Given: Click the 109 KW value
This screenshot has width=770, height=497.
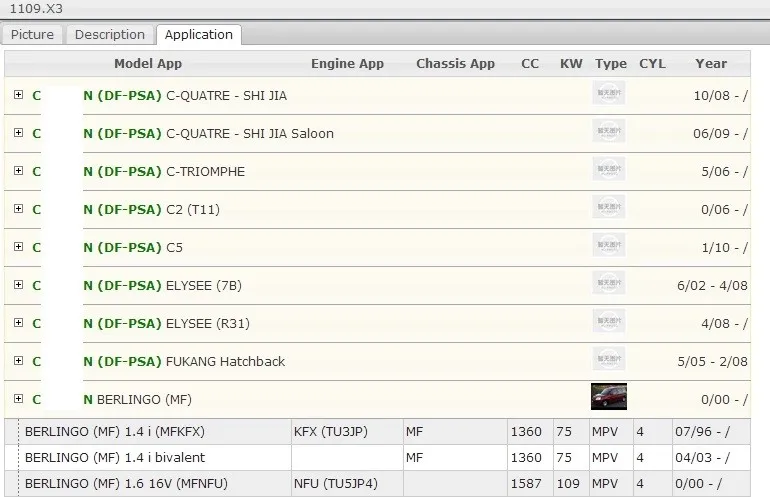Looking at the screenshot, I should point(568,484).
